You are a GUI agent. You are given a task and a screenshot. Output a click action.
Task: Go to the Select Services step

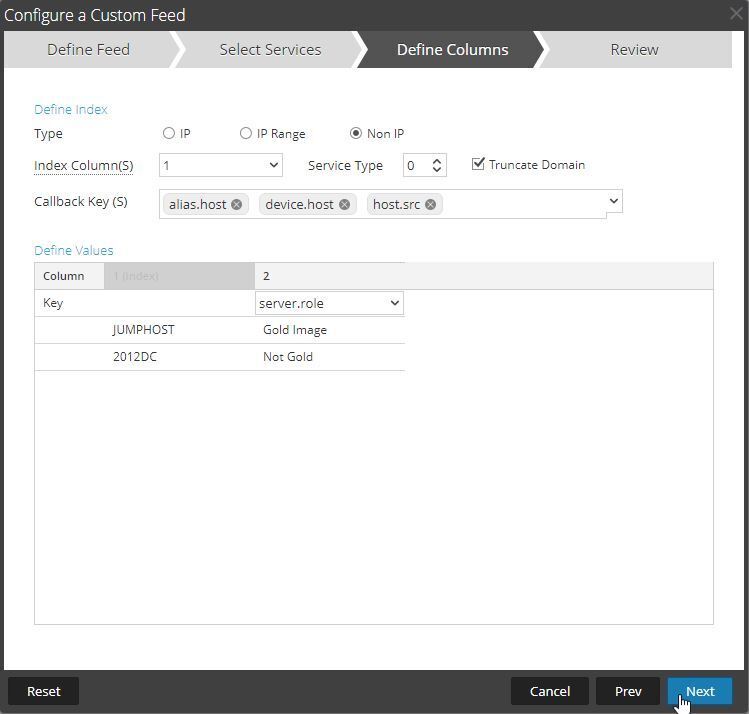point(270,49)
